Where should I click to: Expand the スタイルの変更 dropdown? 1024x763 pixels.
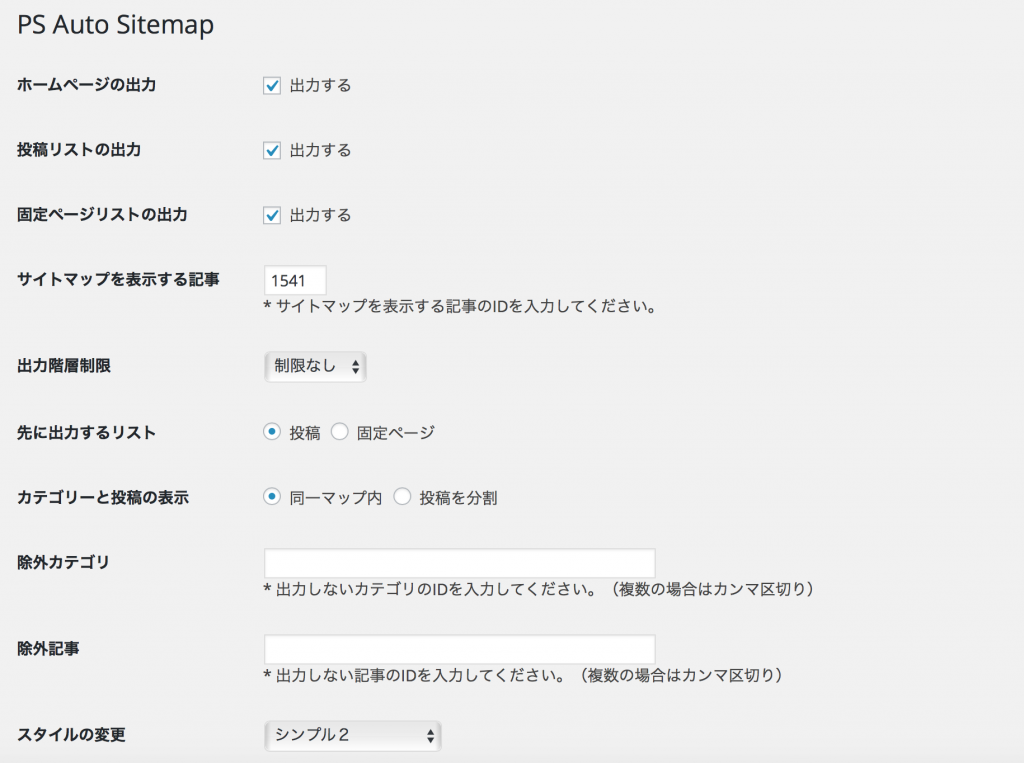pos(352,736)
